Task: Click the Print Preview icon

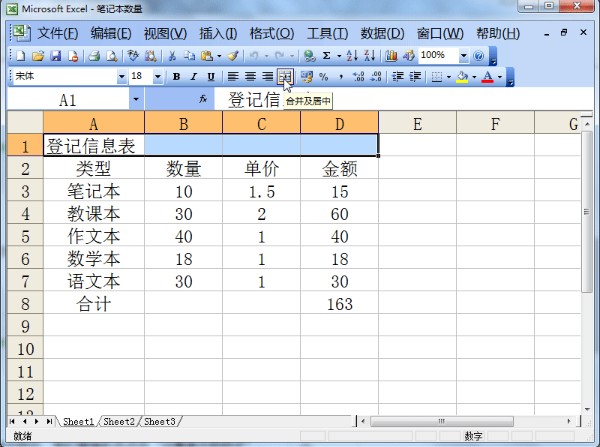Action: (x=111, y=56)
